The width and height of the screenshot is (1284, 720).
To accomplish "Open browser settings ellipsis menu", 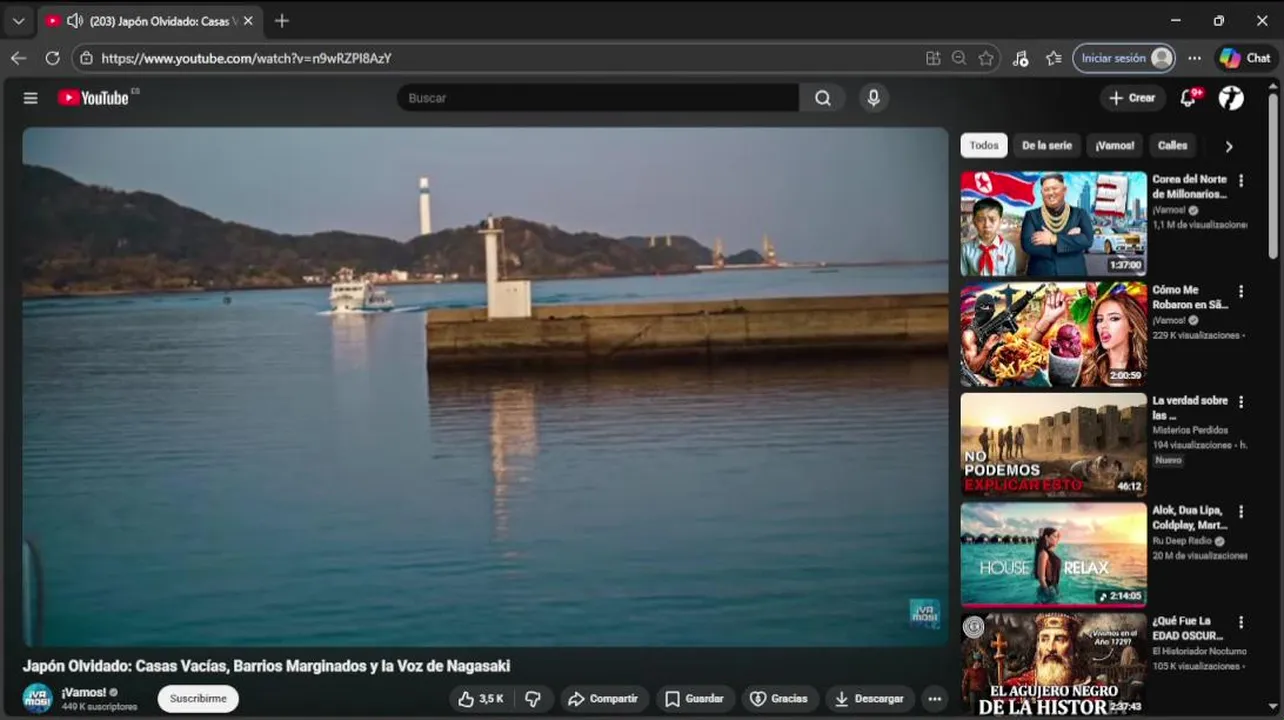I will point(1194,58).
